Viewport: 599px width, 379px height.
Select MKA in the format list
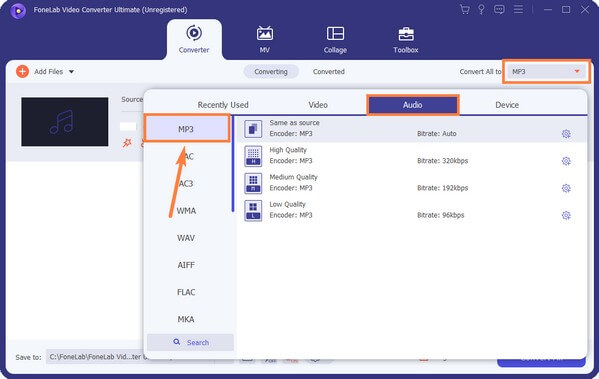coord(186,319)
